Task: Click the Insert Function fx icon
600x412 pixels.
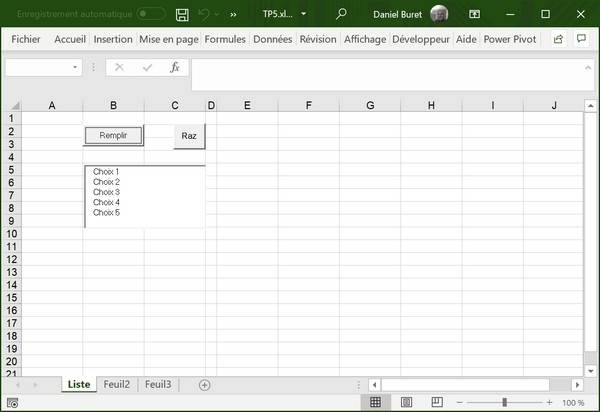Action: (x=174, y=67)
